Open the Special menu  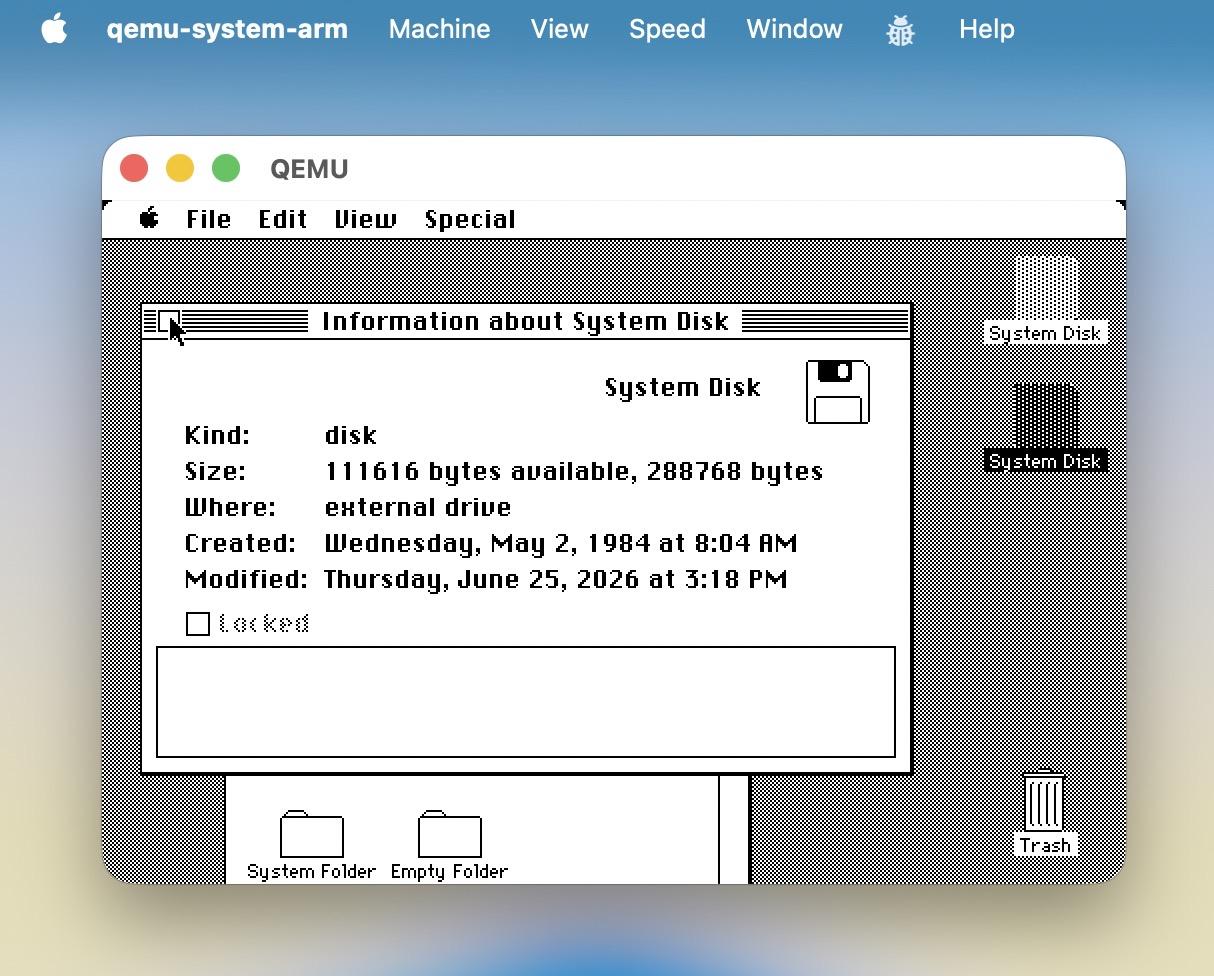pyautogui.click(x=470, y=220)
